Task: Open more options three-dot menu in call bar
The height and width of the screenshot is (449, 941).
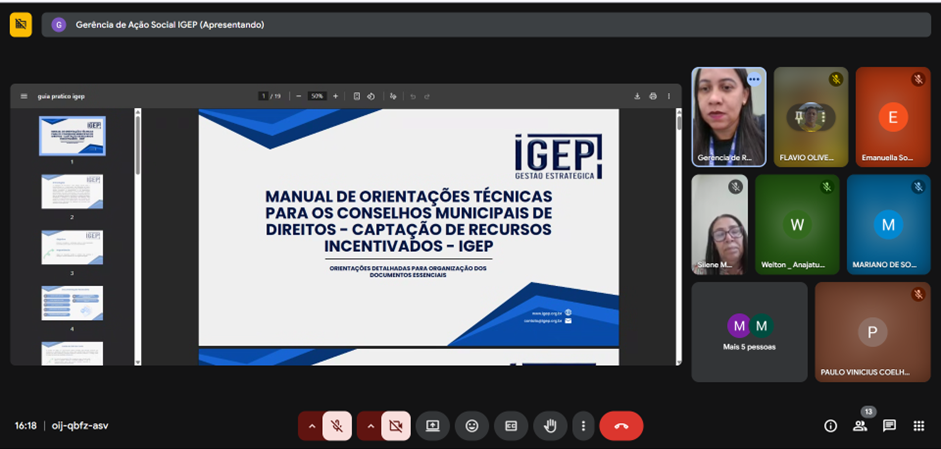Action: coord(582,425)
